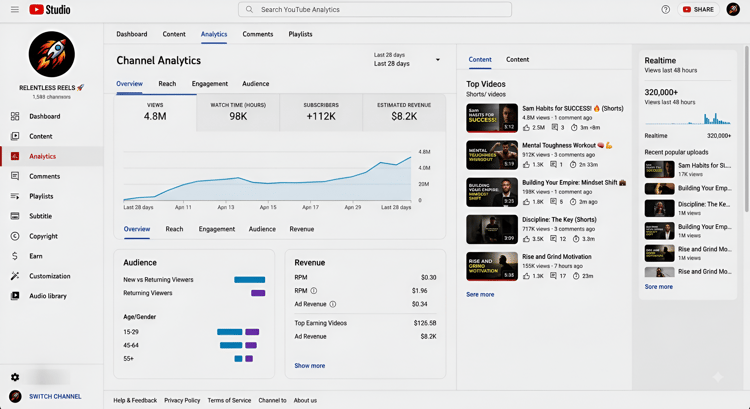Select the Watch Time 98K metric card
The width and height of the screenshot is (750, 409).
[x=238, y=112]
